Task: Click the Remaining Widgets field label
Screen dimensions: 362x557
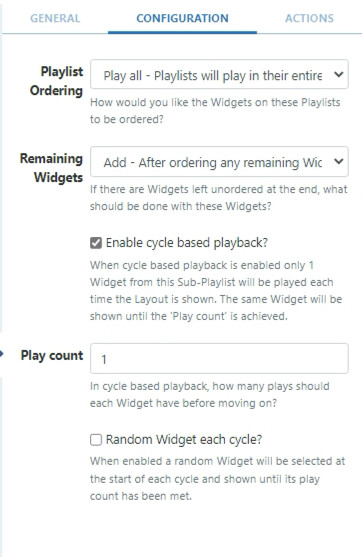Action: click(x=51, y=168)
